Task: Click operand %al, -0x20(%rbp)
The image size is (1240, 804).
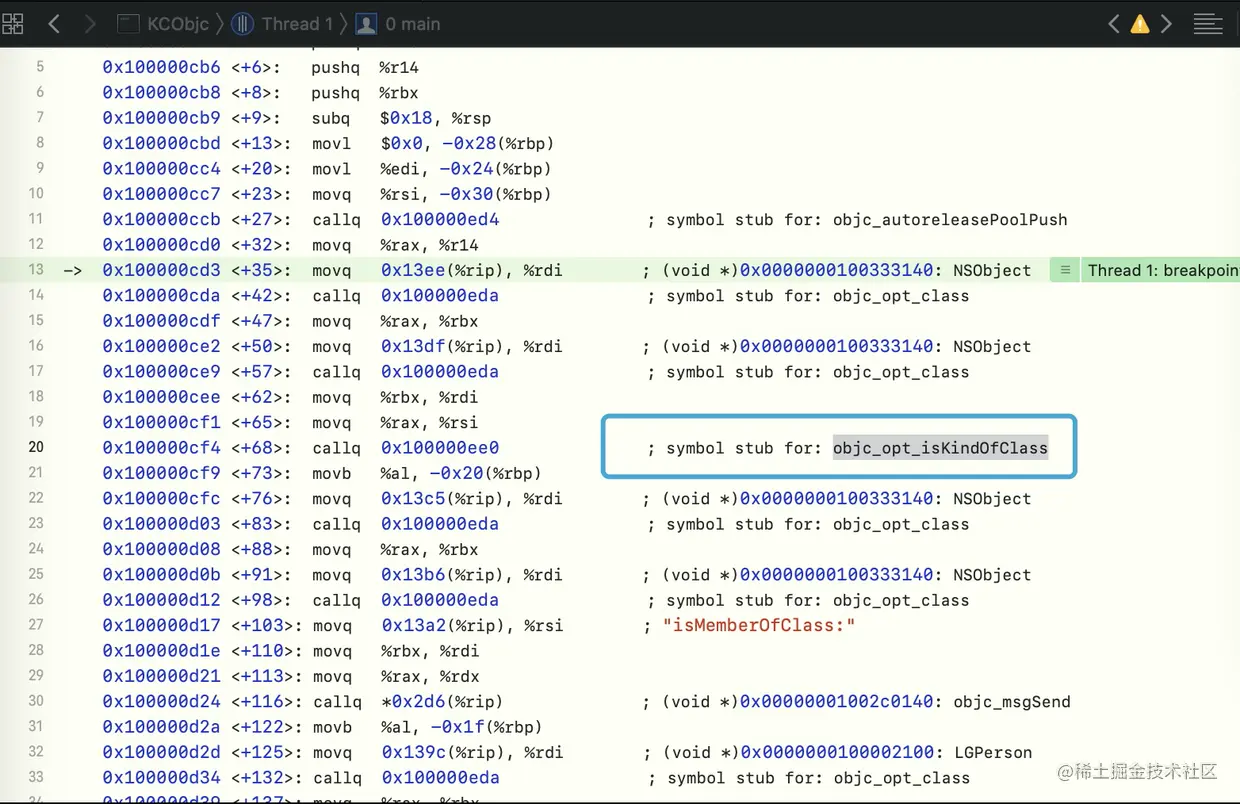Action: [x=461, y=473]
